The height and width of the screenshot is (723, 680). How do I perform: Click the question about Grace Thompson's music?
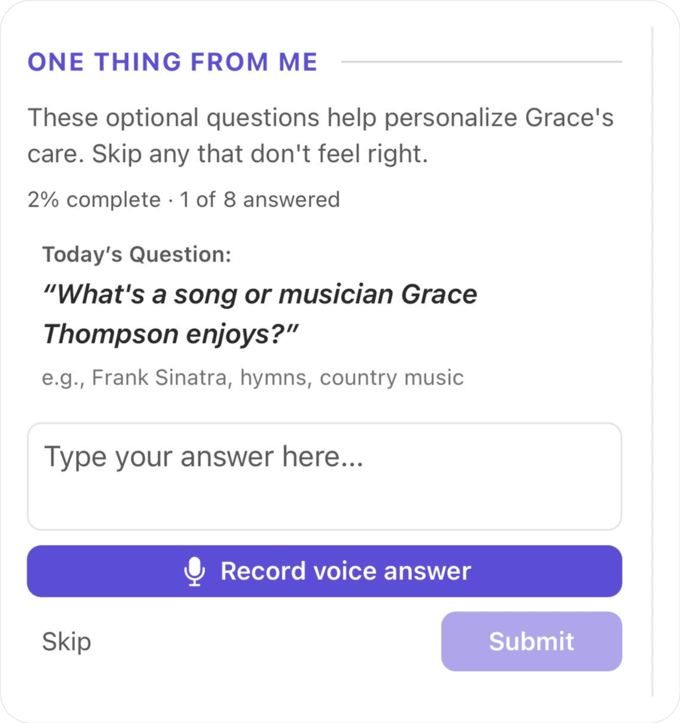tap(260, 314)
